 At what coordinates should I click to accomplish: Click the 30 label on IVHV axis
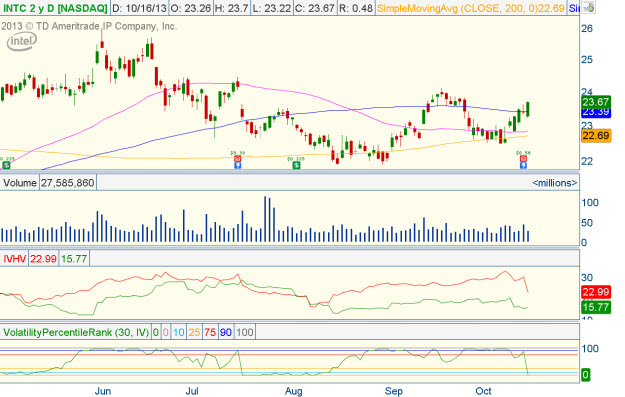click(x=587, y=277)
